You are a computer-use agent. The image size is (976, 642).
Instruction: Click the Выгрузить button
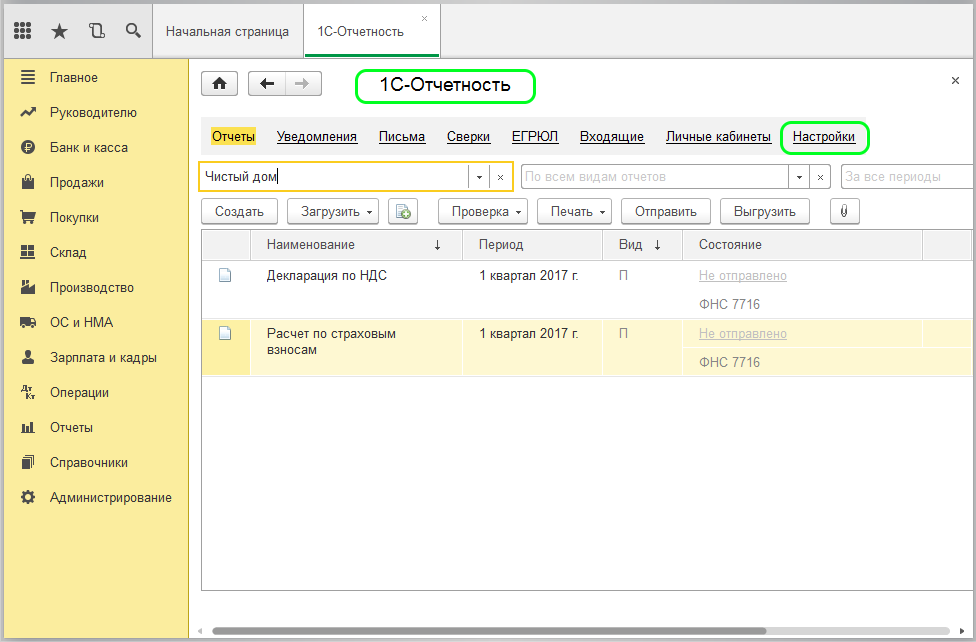point(764,212)
